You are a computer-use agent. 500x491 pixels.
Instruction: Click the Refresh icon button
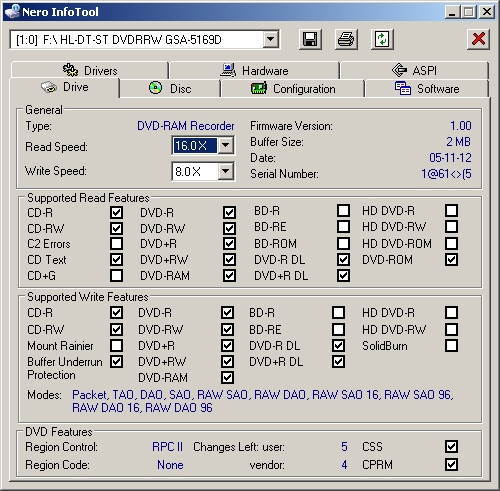[x=382, y=39]
